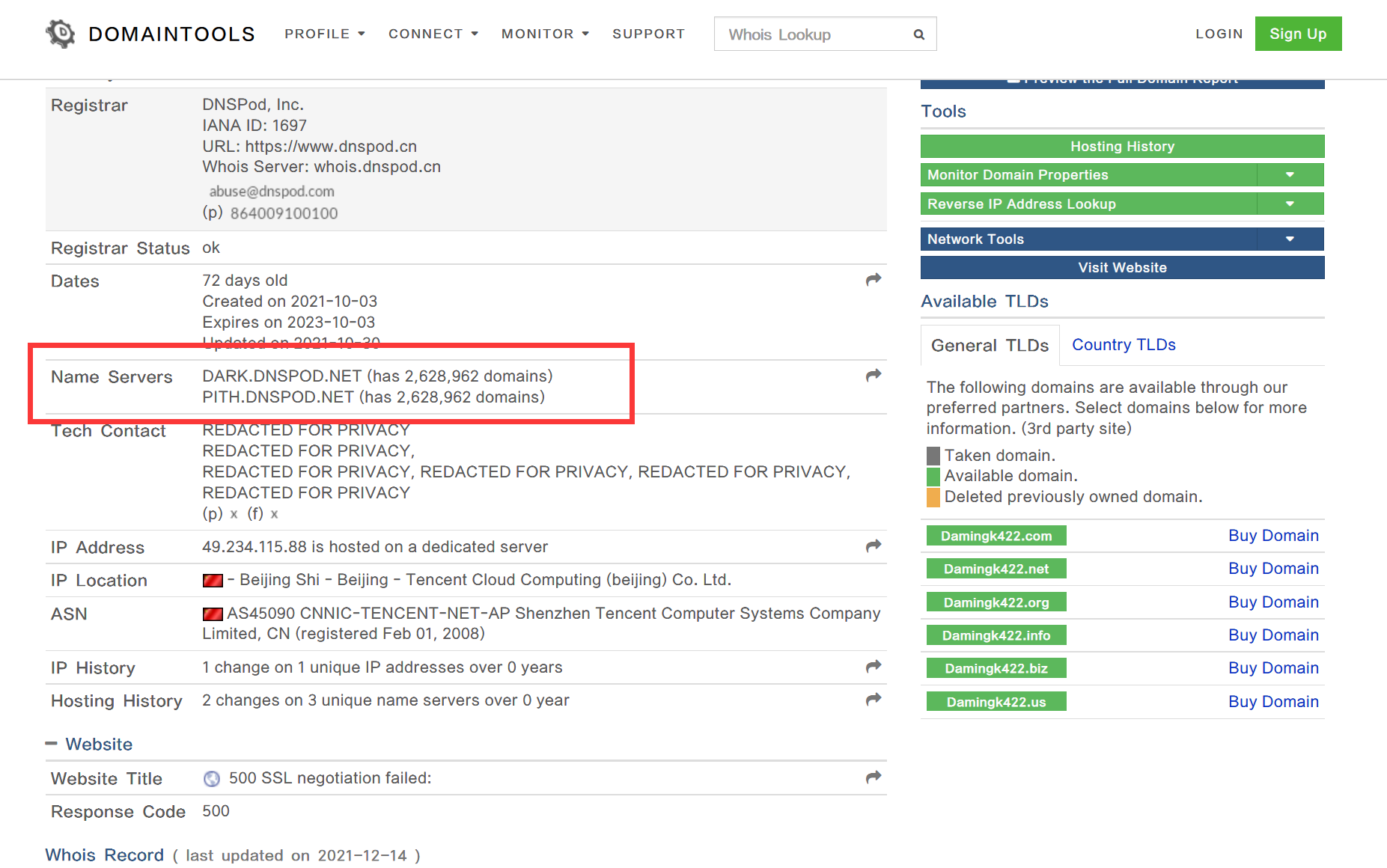Screen dimensions: 1387x868
Task: Click the DOMAINTOOLS brand name text
Action: point(171,34)
